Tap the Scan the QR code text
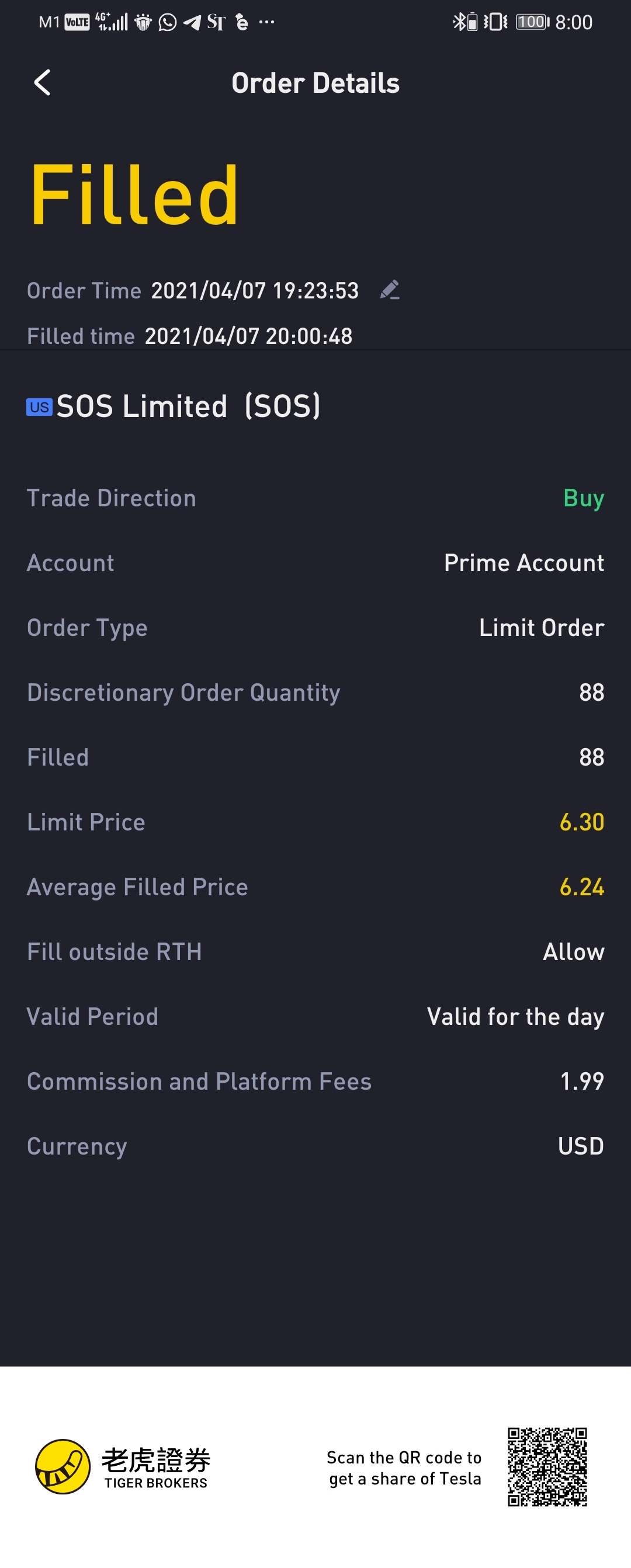The image size is (631, 1568). pos(404,1468)
